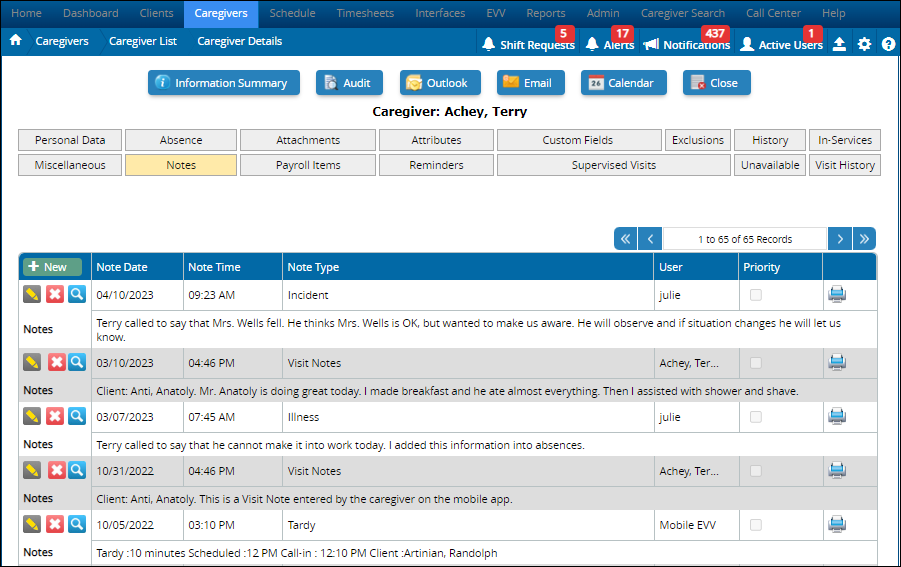The image size is (901, 567).
Task: Toggle Priority checkbox for Tardy note
Action: coord(756,524)
